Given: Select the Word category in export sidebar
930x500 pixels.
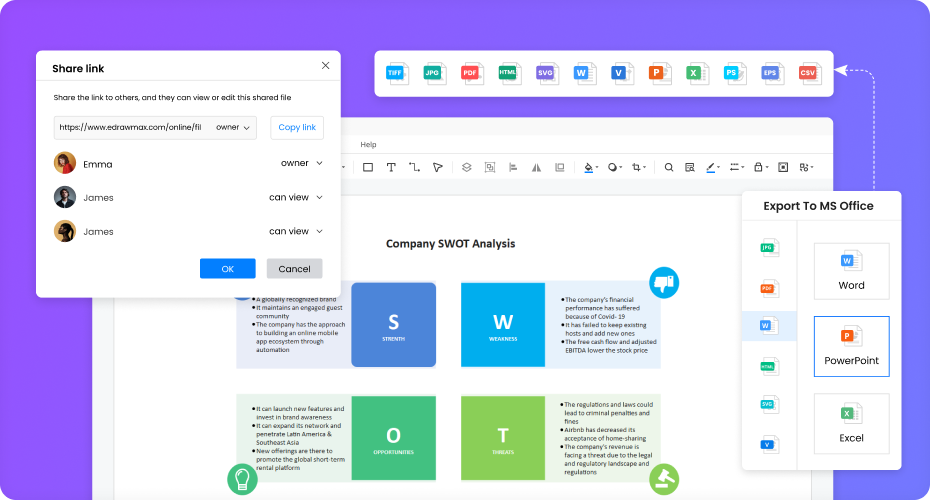Looking at the screenshot, I should tap(768, 326).
